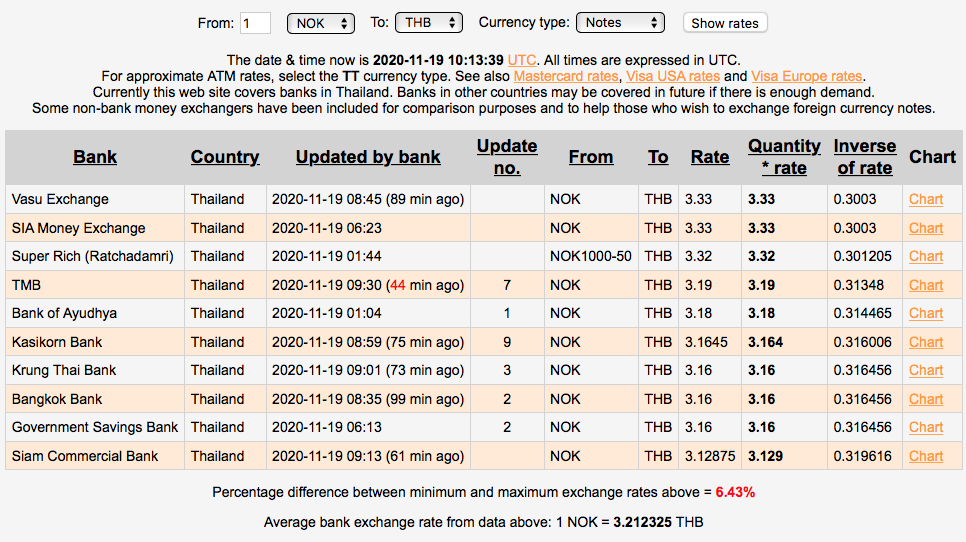Open the Mastercard rates link
The height and width of the screenshot is (542, 966).
[x=567, y=76]
